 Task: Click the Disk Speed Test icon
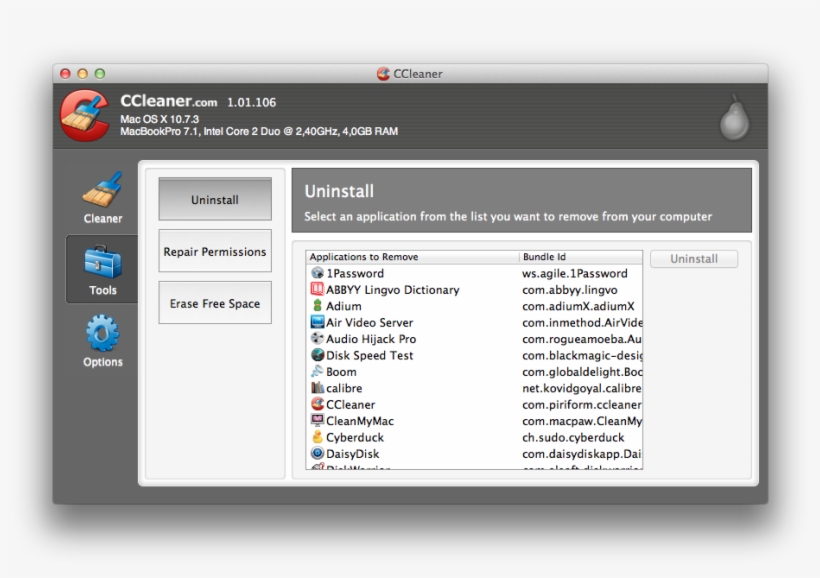coord(317,355)
